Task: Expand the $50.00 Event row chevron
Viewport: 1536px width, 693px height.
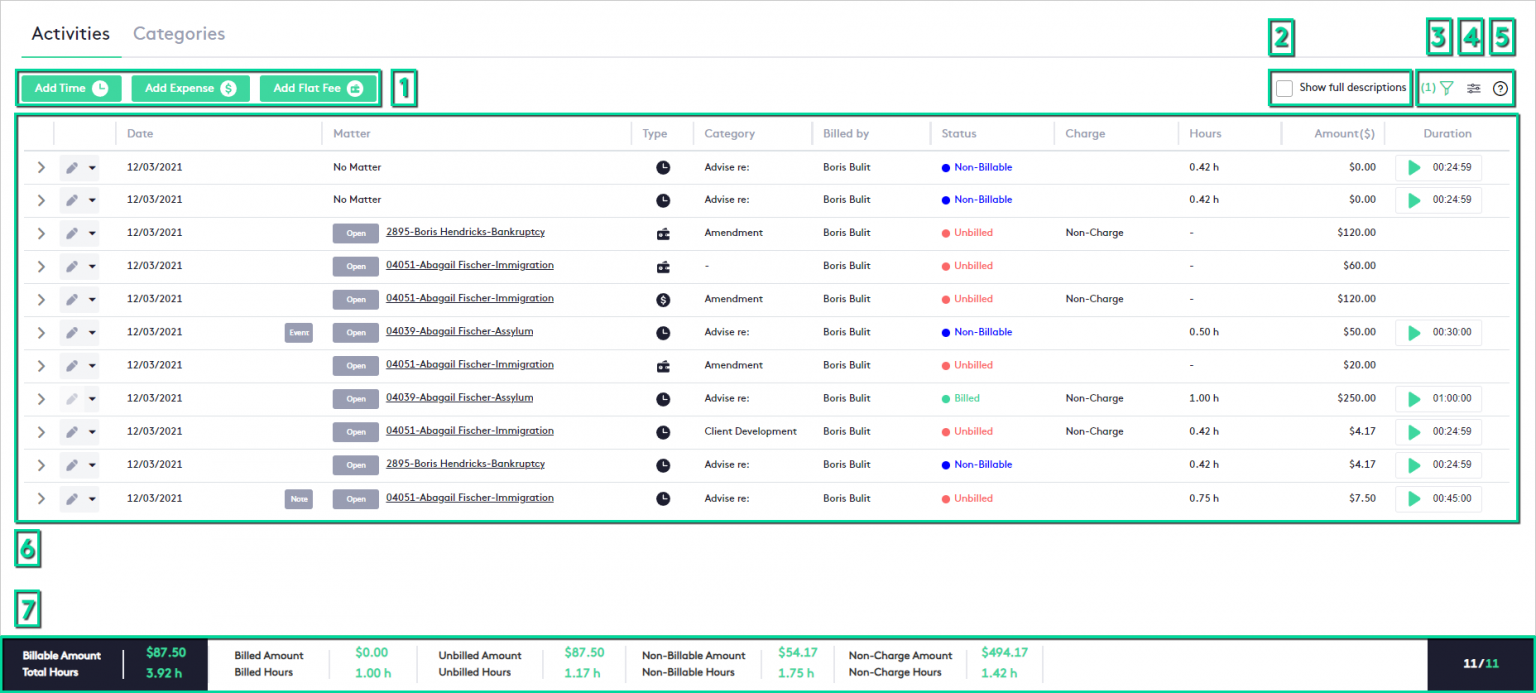Action: click(41, 332)
